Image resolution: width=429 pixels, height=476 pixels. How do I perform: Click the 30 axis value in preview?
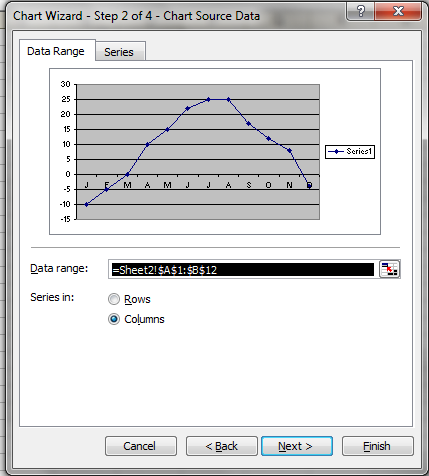coord(65,84)
